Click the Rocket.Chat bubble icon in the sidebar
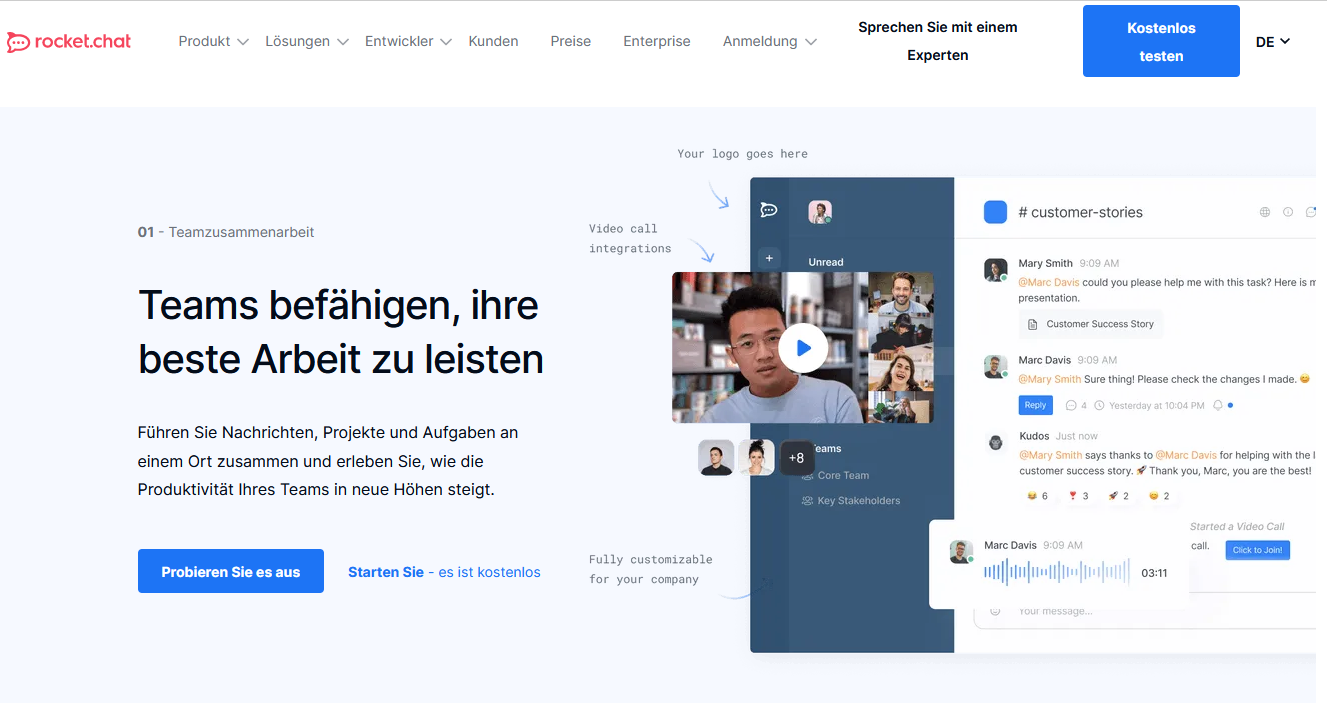 pyautogui.click(x=769, y=209)
